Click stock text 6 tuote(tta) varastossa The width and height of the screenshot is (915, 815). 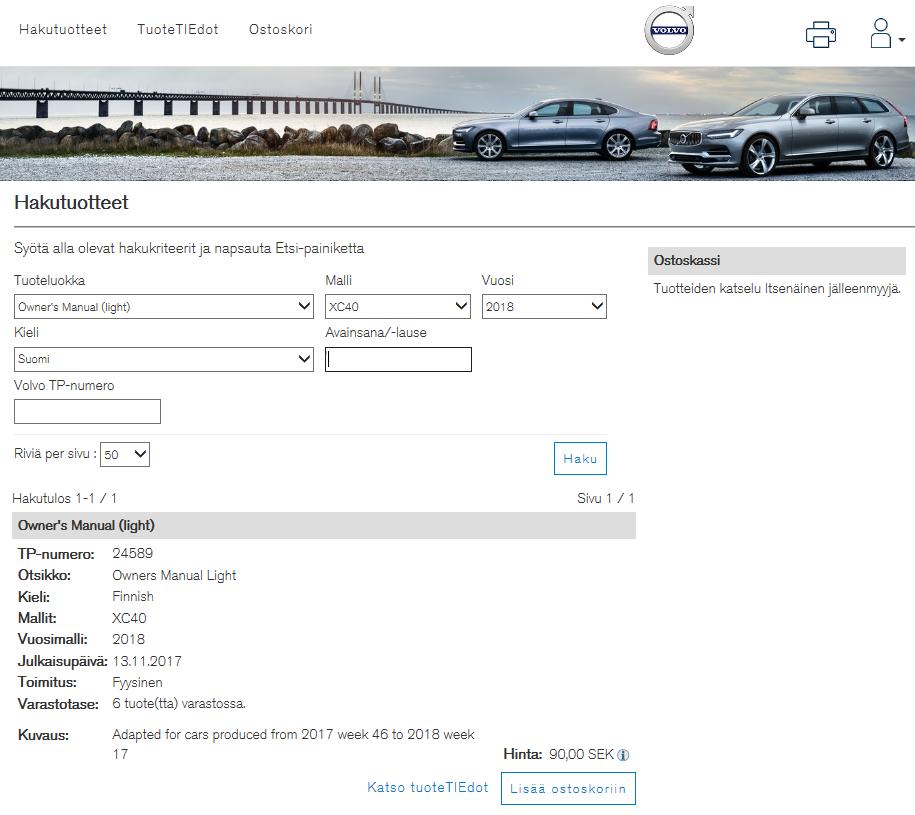[179, 704]
